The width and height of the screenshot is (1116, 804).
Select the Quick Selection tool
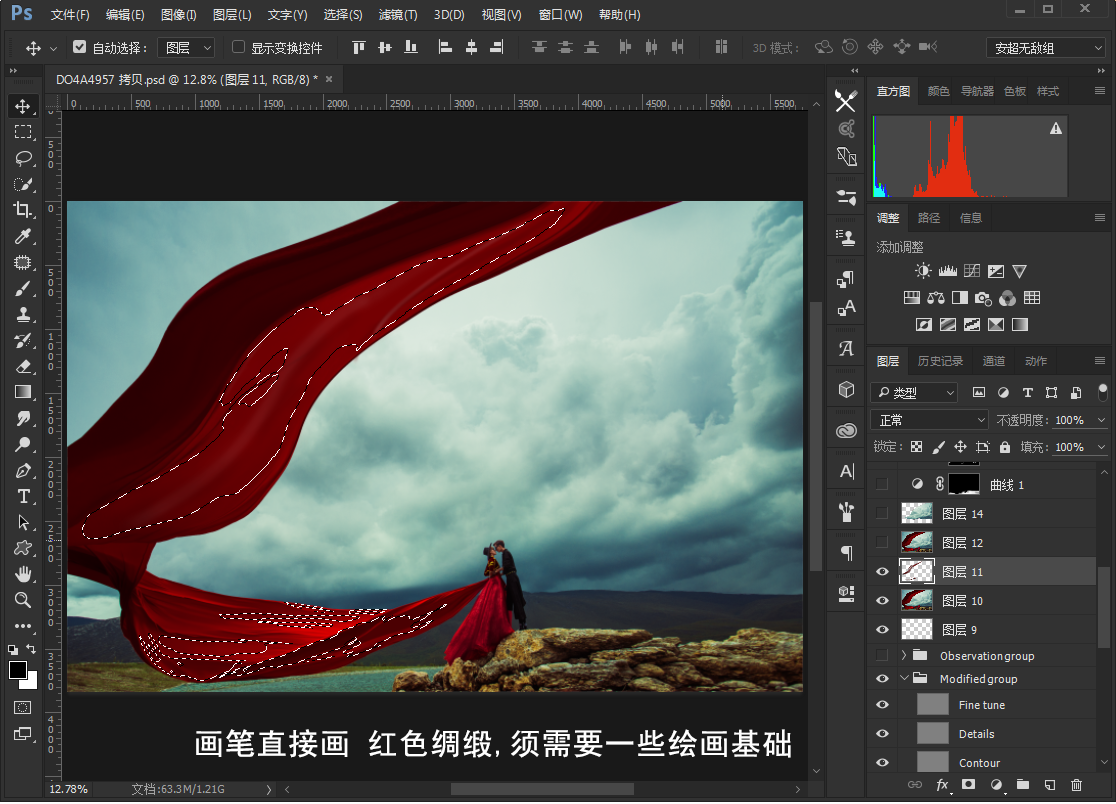point(23,184)
